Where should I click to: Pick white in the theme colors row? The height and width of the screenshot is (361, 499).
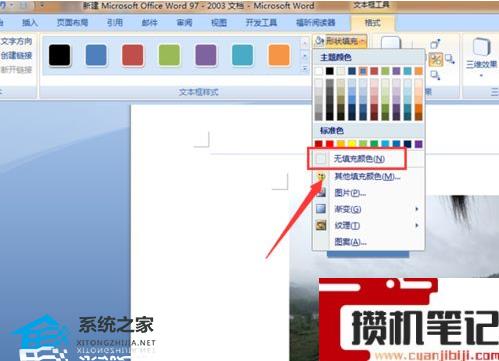pos(319,71)
